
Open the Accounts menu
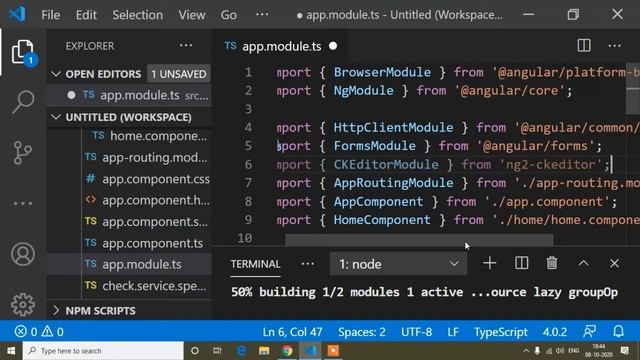(23, 254)
